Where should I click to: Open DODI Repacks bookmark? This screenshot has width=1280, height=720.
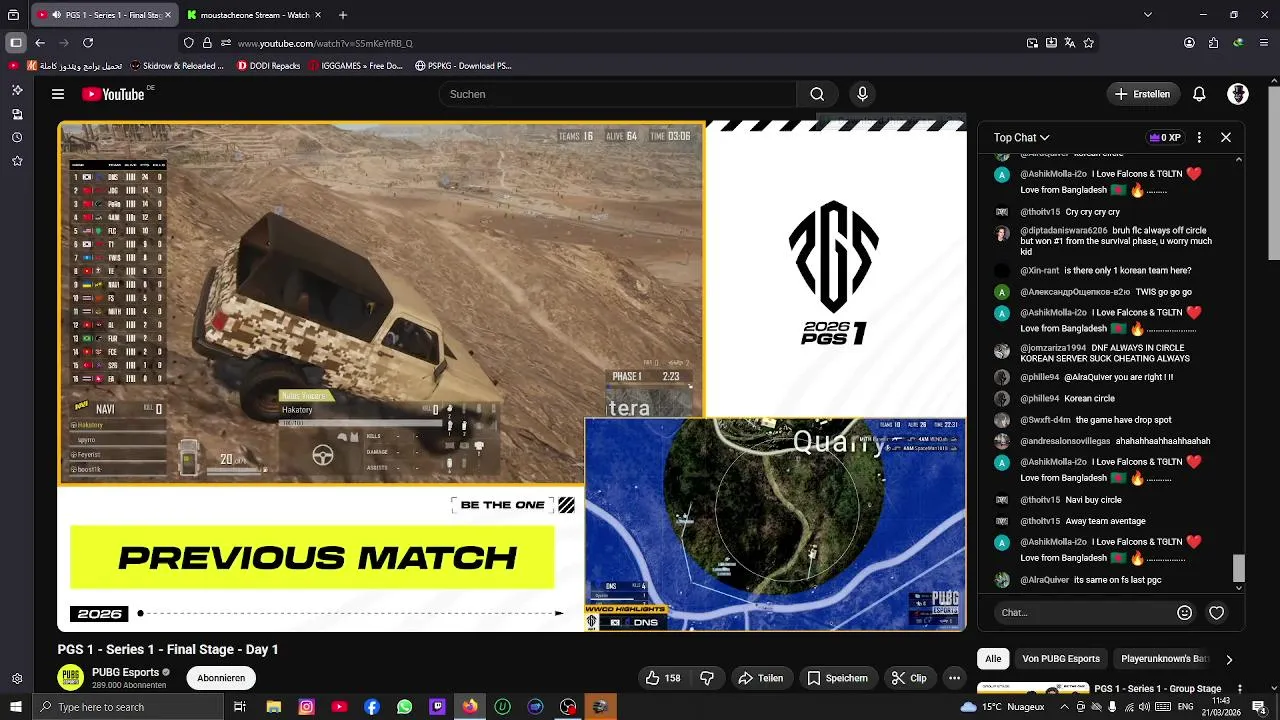pos(268,66)
